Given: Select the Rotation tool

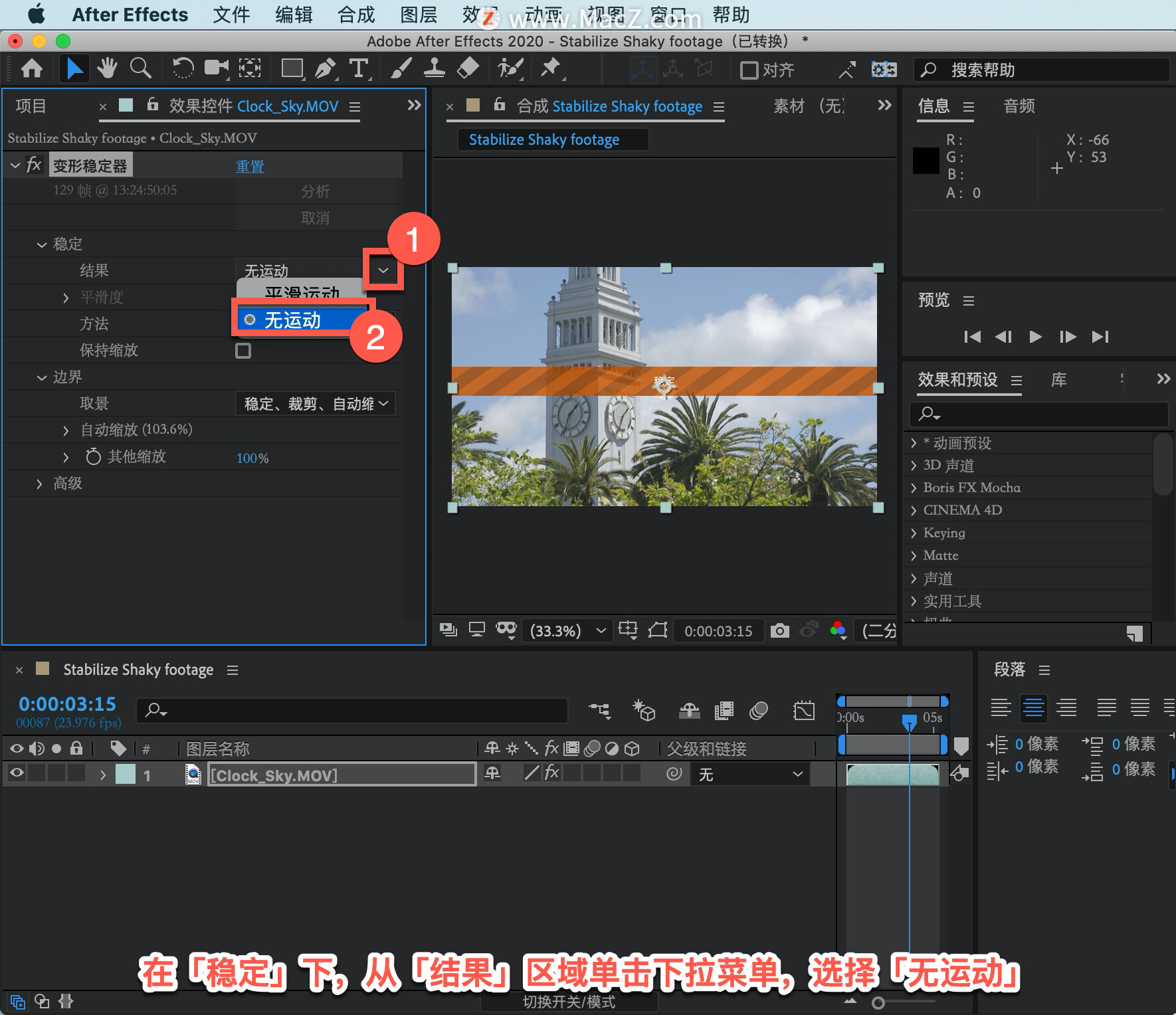Looking at the screenshot, I should [x=182, y=69].
